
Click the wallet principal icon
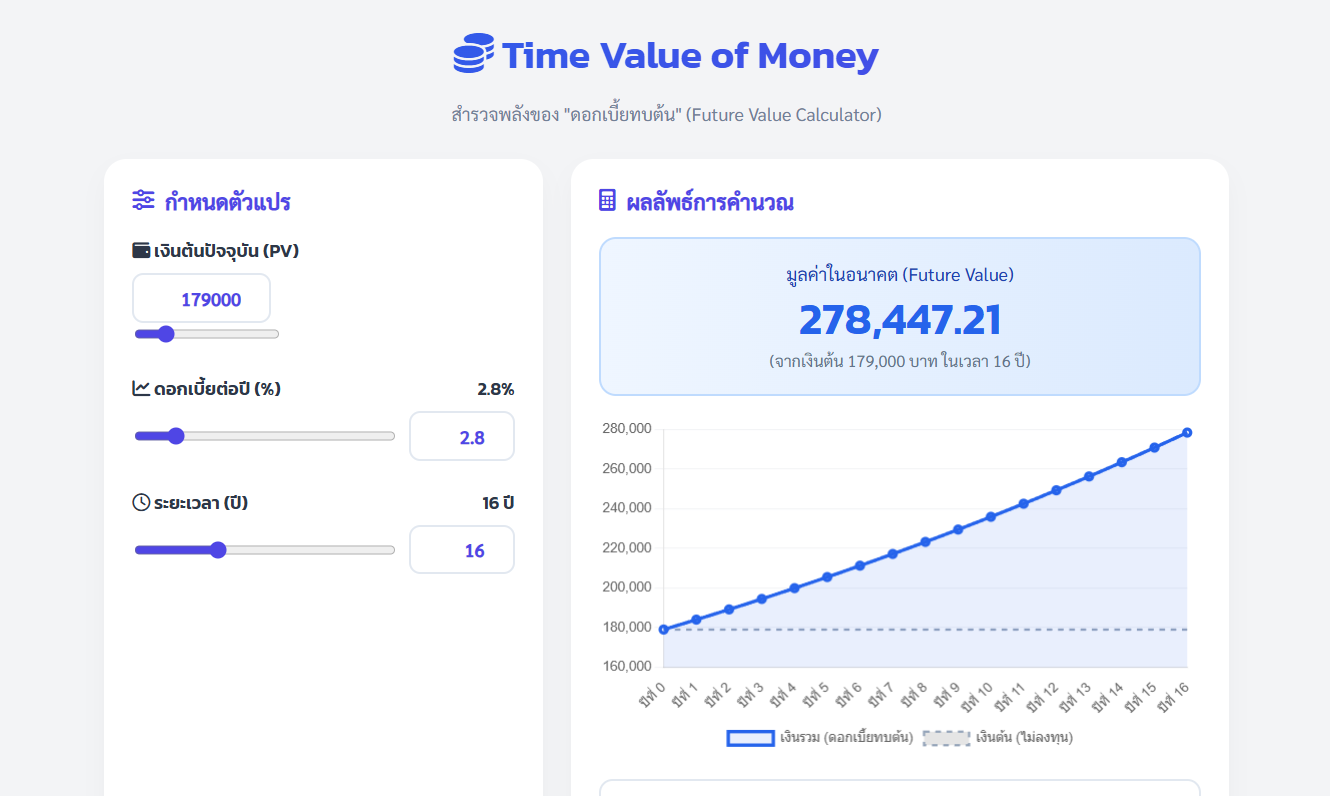click(x=141, y=250)
